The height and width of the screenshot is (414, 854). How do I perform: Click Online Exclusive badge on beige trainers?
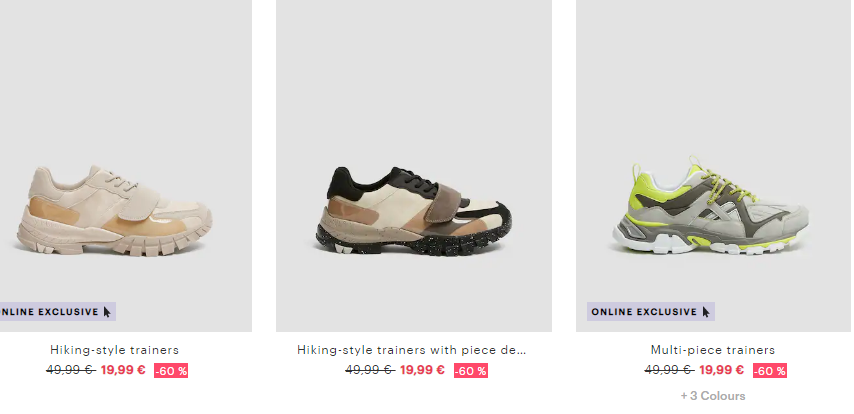(57, 312)
